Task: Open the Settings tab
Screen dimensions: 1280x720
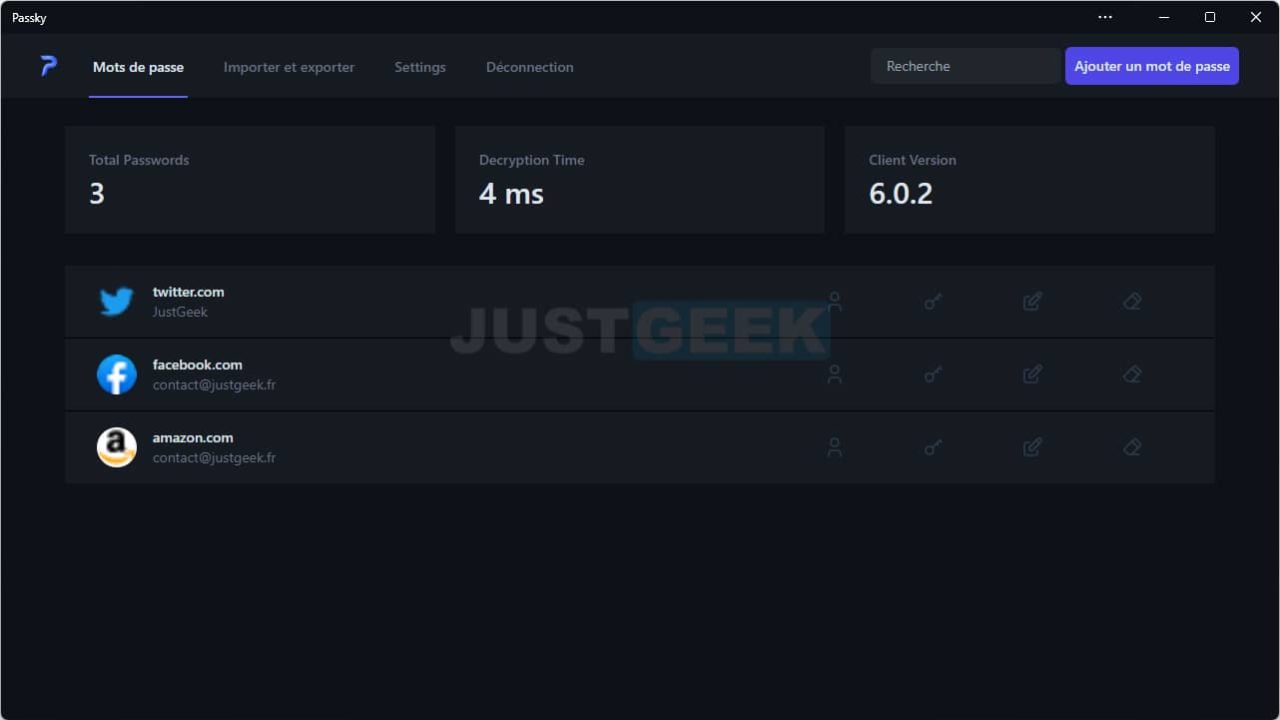Action: click(x=420, y=67)
